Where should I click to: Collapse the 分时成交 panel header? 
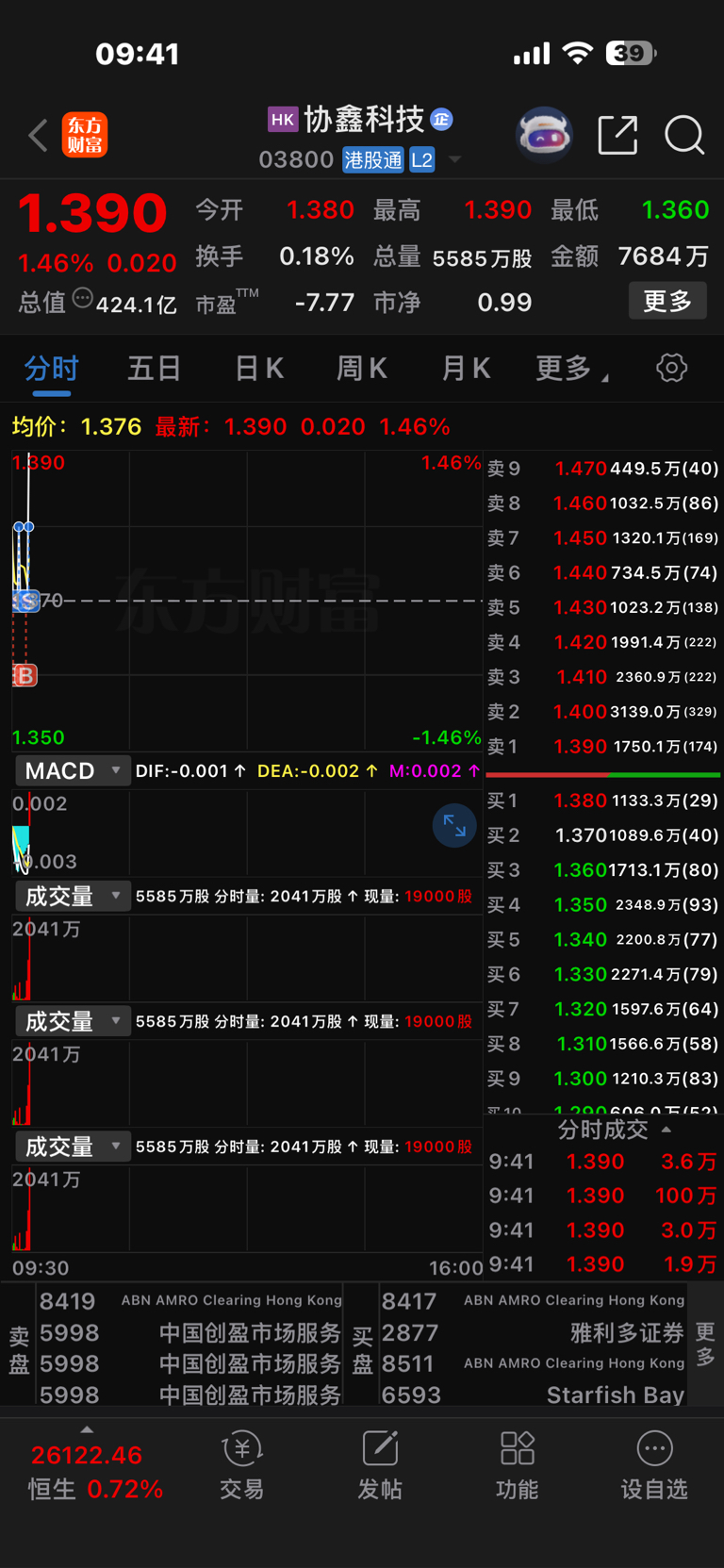tap(614, 1130)
